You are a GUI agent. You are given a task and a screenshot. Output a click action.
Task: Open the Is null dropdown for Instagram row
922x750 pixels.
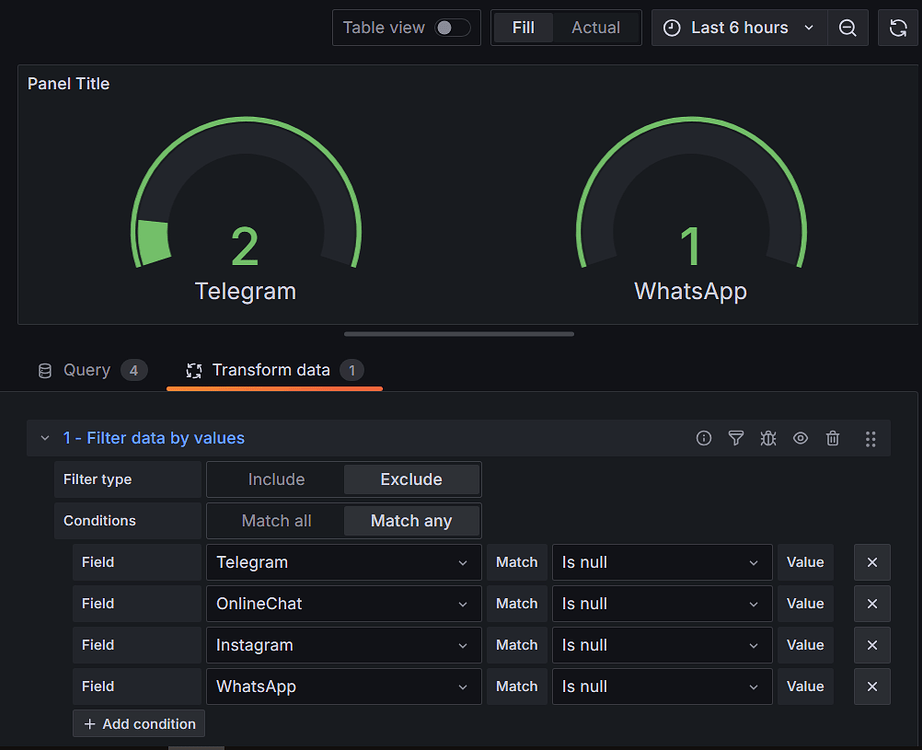click(x=662, y=645)
